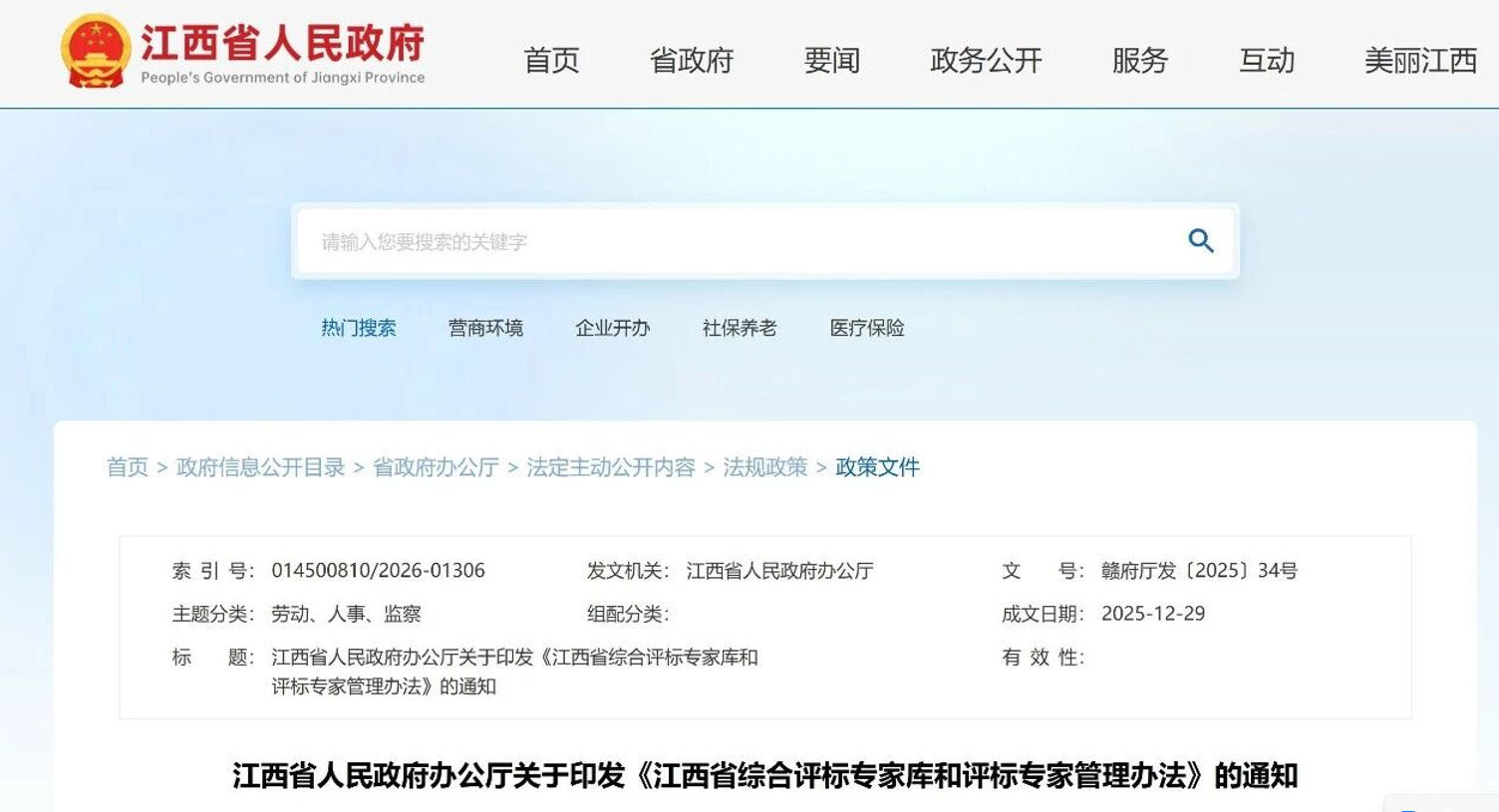Click the 政策文件 breadcrumb item
The width and height of the screenshot is (1499, 812).
(877, 467)
